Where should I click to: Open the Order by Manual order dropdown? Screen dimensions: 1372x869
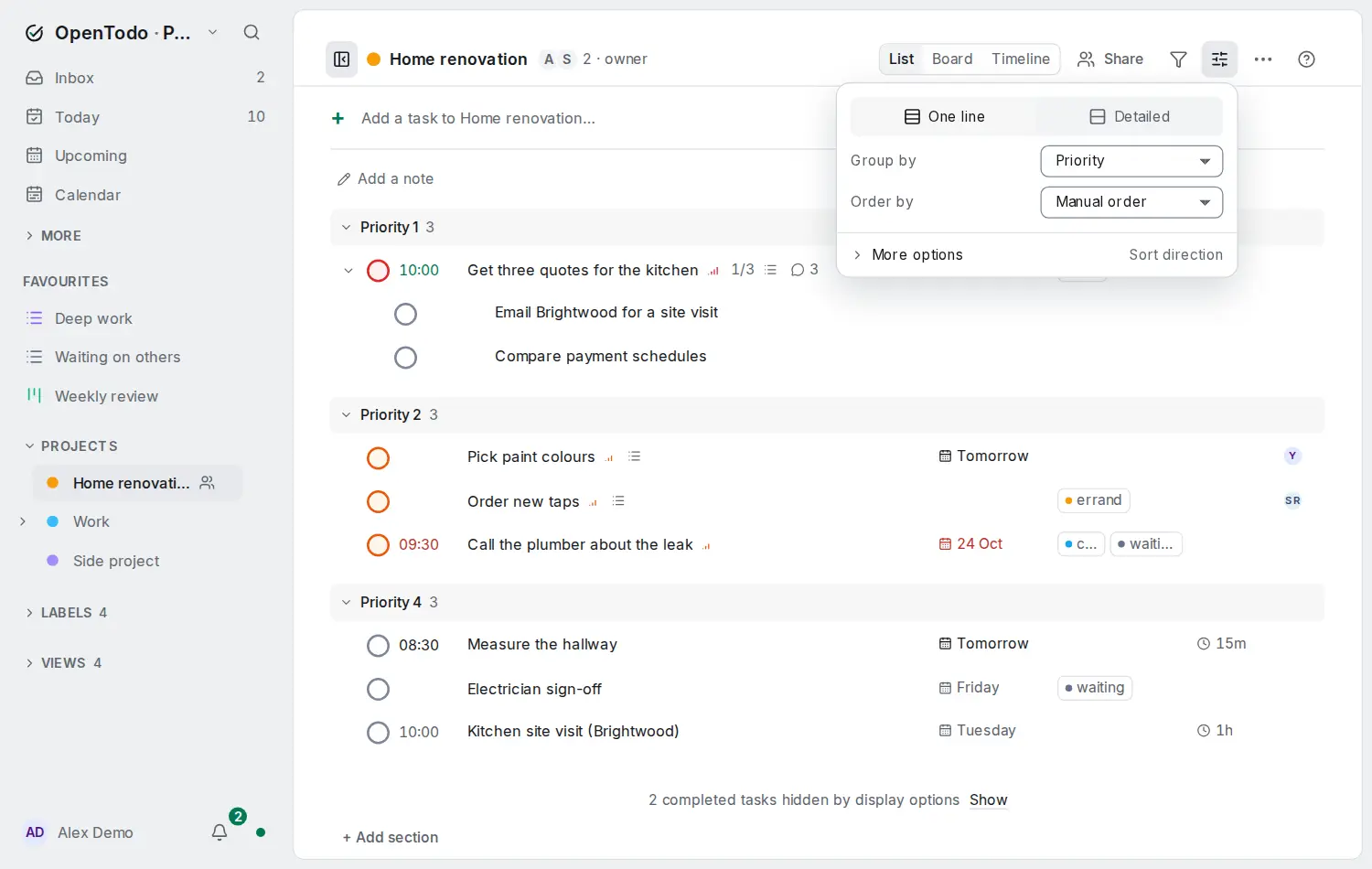point(1131,202)
